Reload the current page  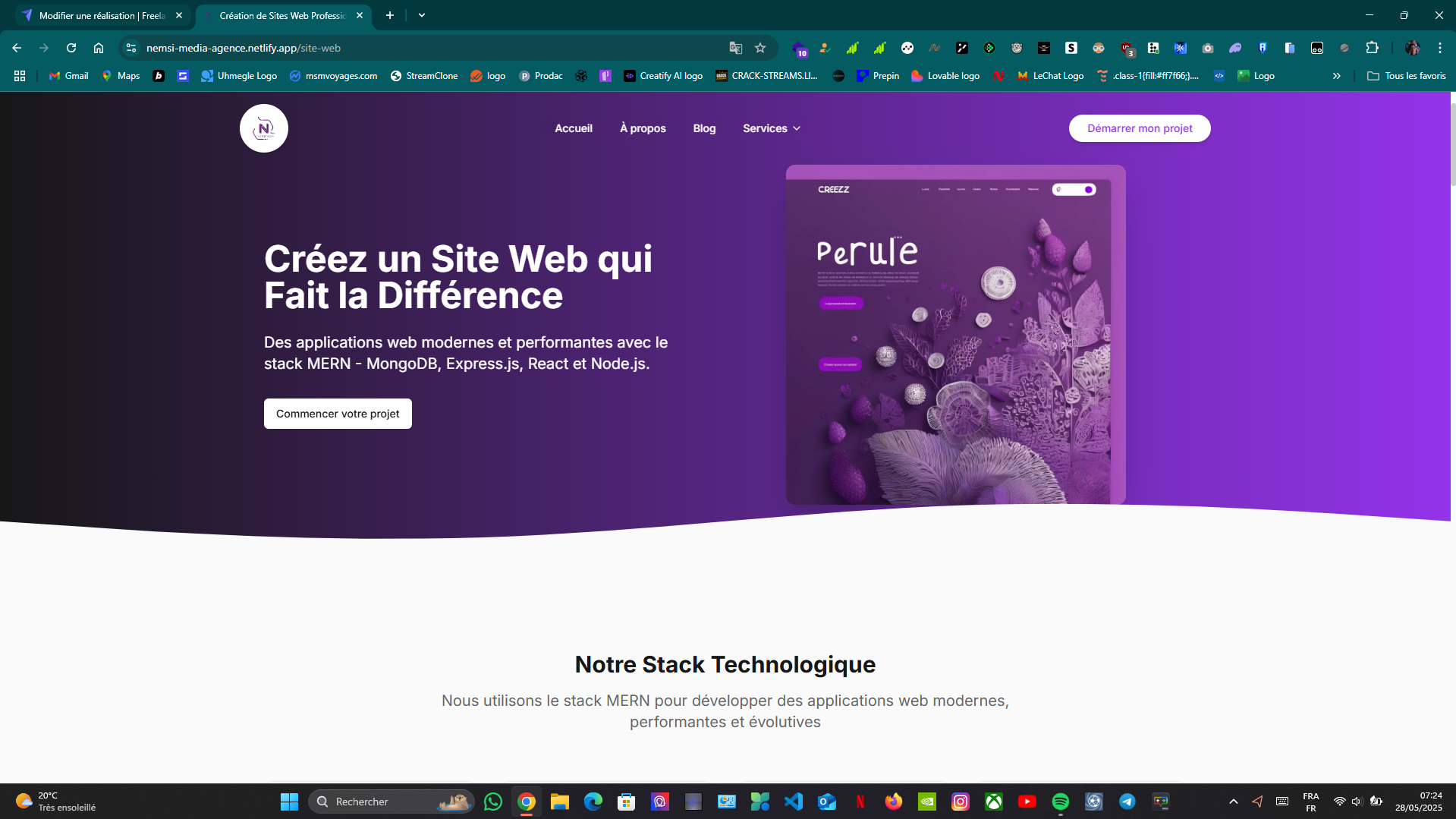[x=71, y=48]
